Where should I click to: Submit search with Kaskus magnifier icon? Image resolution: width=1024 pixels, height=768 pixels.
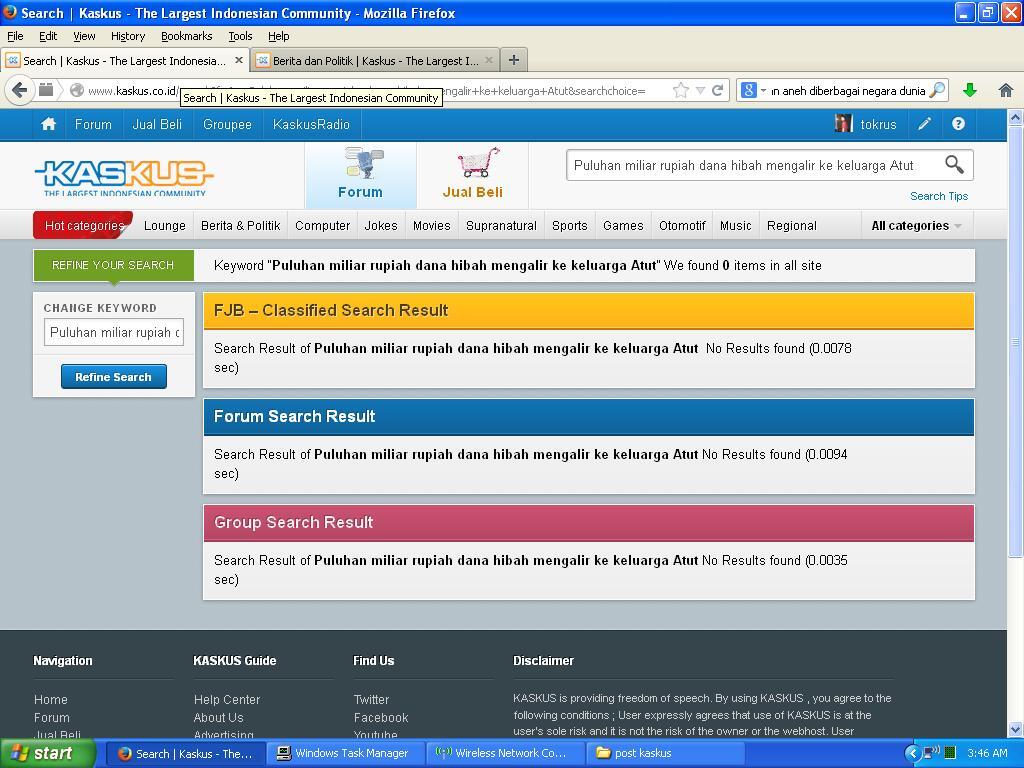(954, 165)
